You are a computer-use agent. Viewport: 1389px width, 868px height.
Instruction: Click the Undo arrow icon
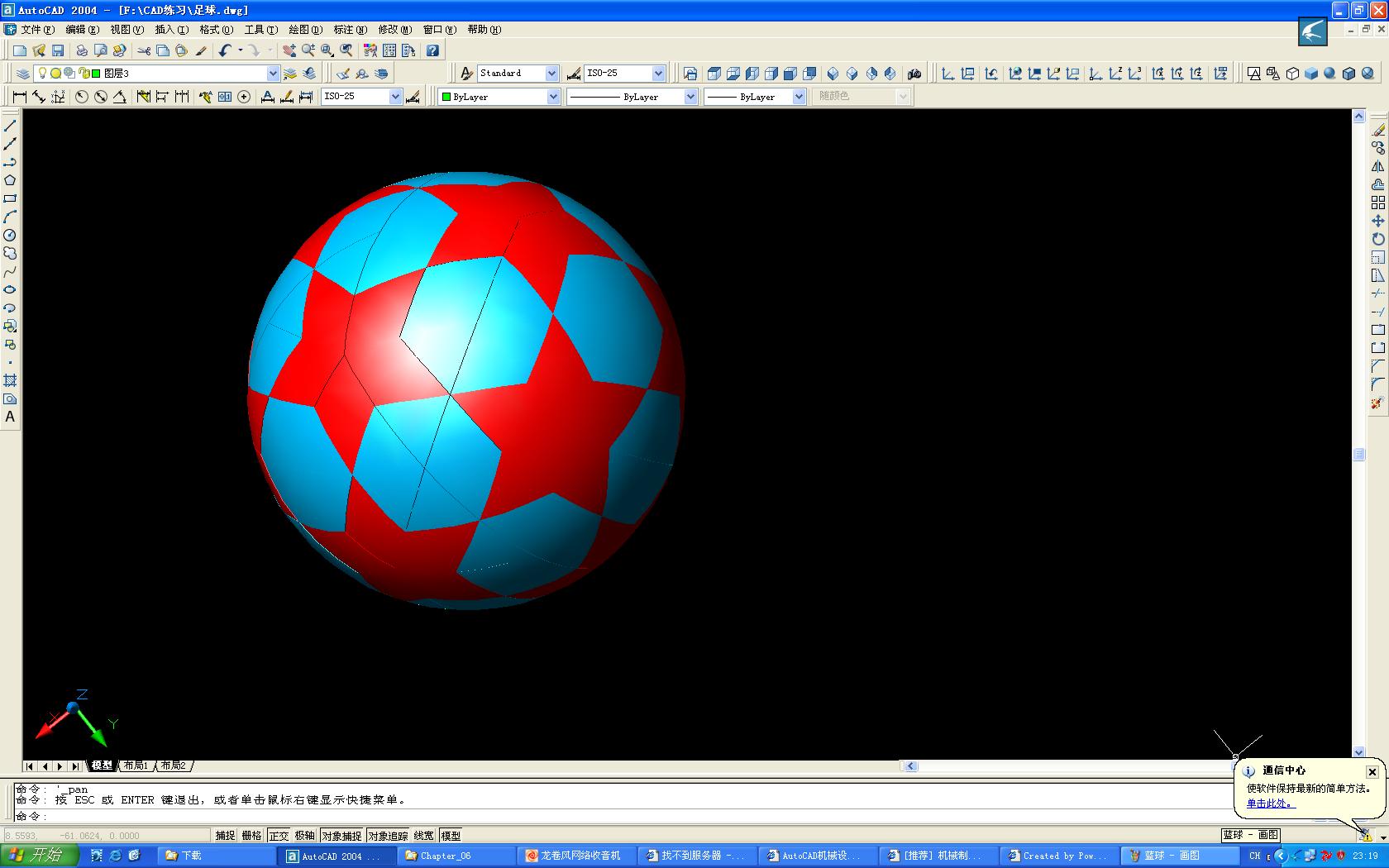(225, 50)
